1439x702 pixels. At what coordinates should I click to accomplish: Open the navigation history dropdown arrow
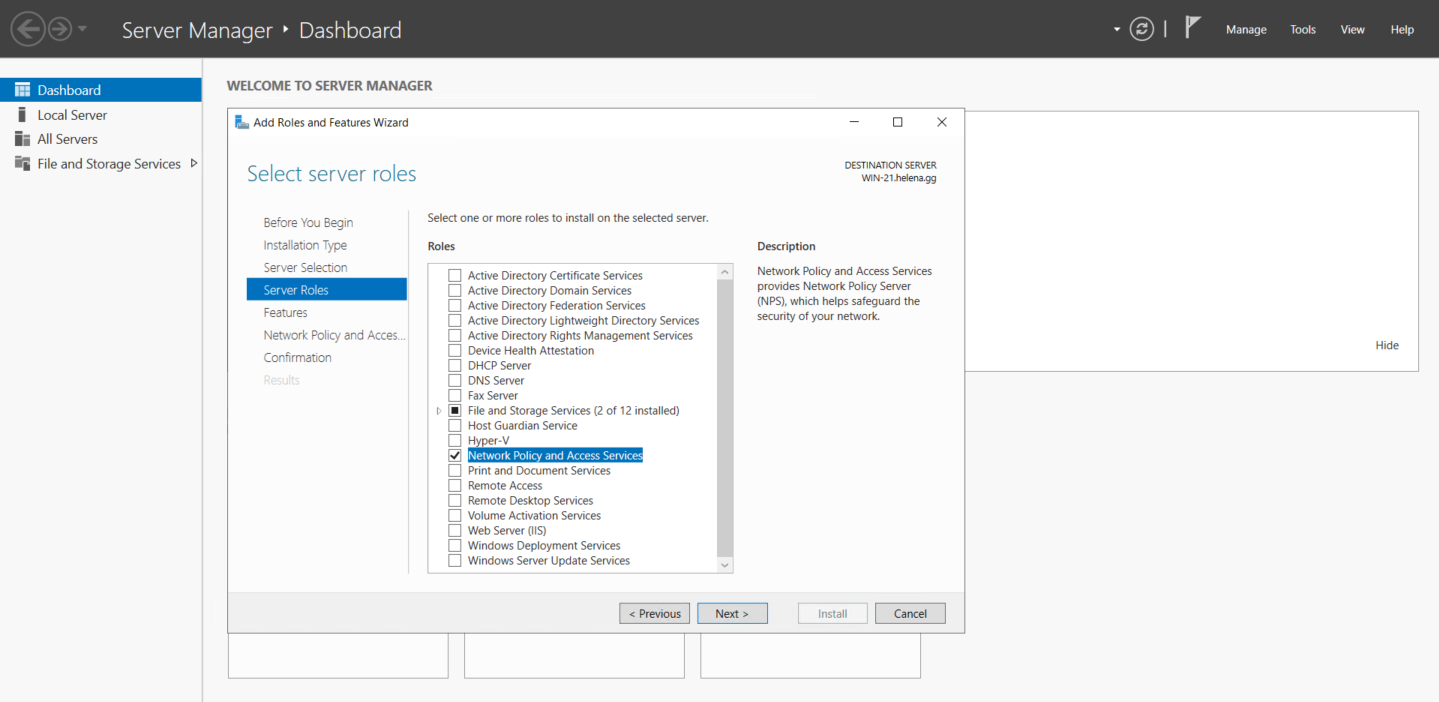pos(82,29)
